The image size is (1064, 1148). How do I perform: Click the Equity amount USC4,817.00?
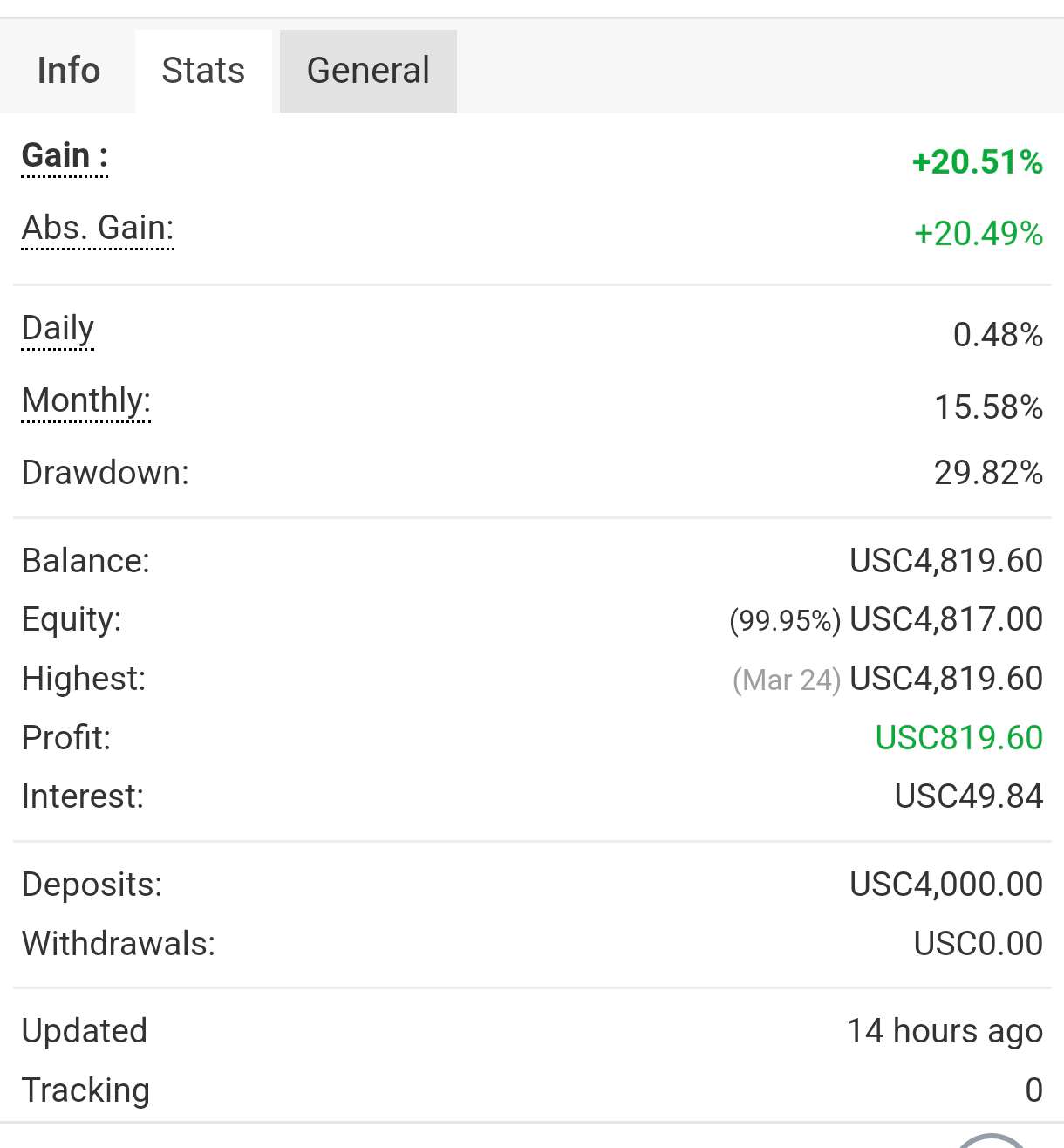(x=946, y=619)
